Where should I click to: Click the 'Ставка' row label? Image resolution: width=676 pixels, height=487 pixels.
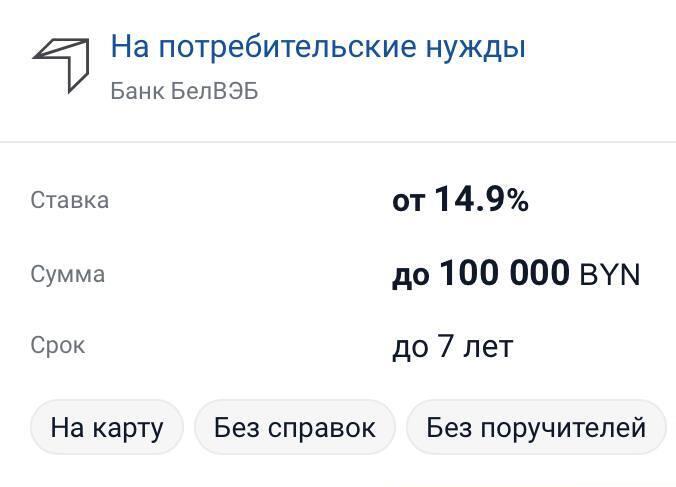[x=70, y=200]
